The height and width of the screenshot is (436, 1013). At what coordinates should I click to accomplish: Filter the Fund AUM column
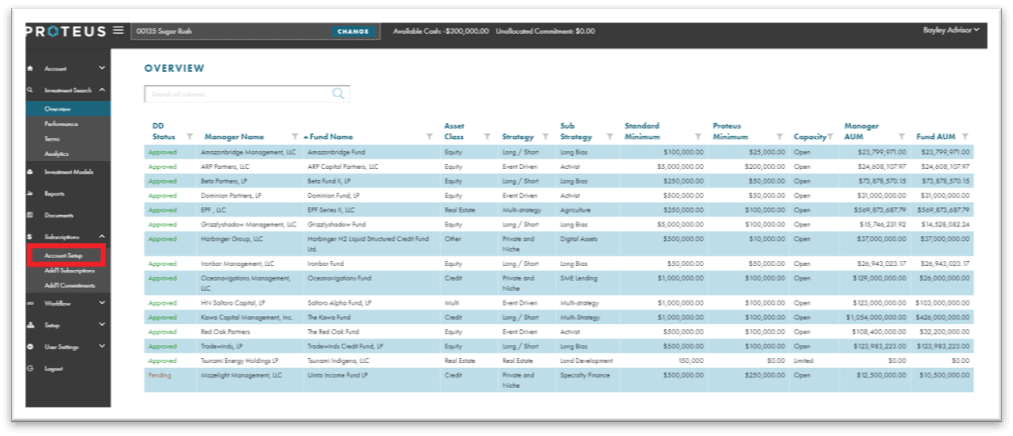[x=965, y=137]
